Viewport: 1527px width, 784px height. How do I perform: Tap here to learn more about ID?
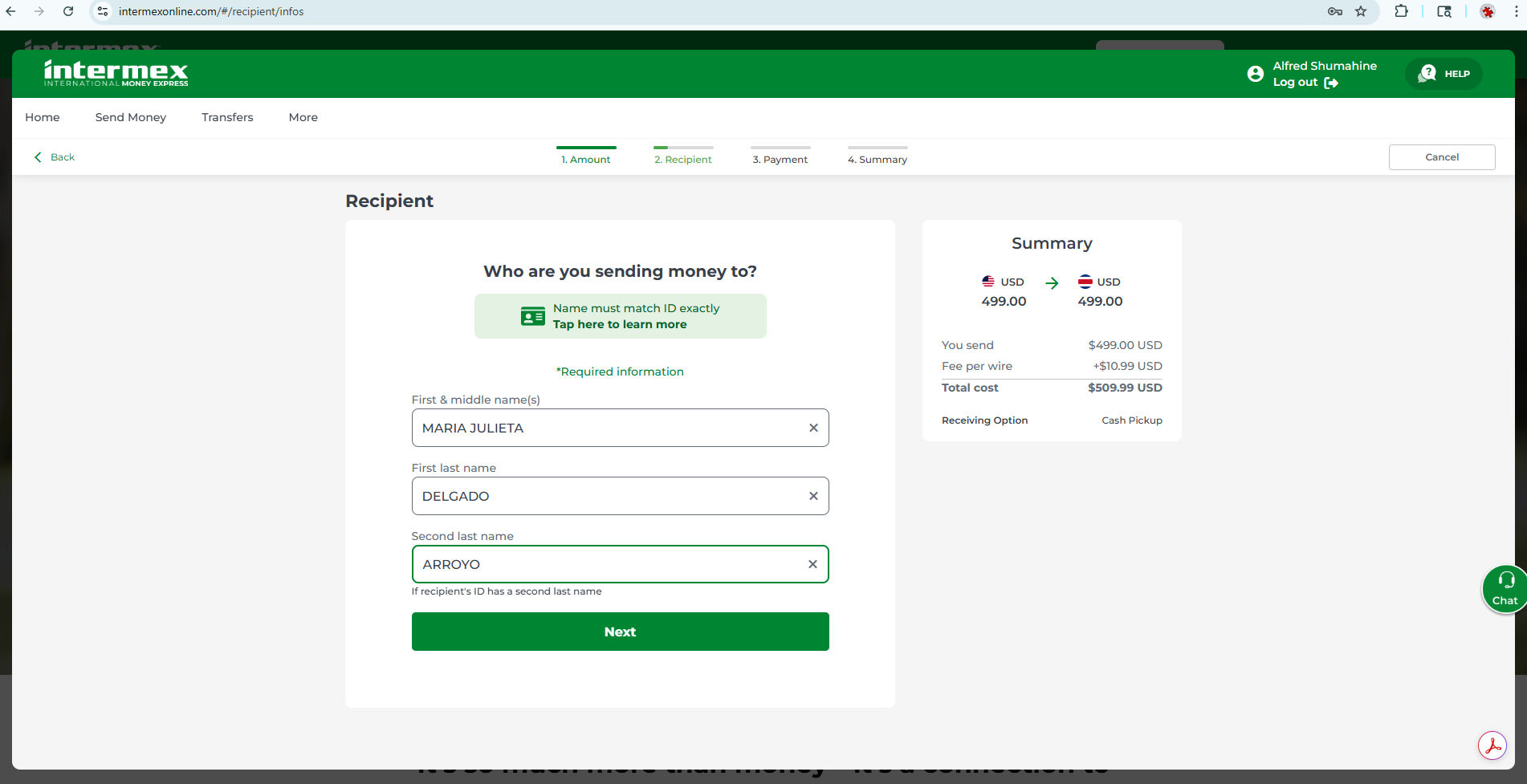click(619, 324)
